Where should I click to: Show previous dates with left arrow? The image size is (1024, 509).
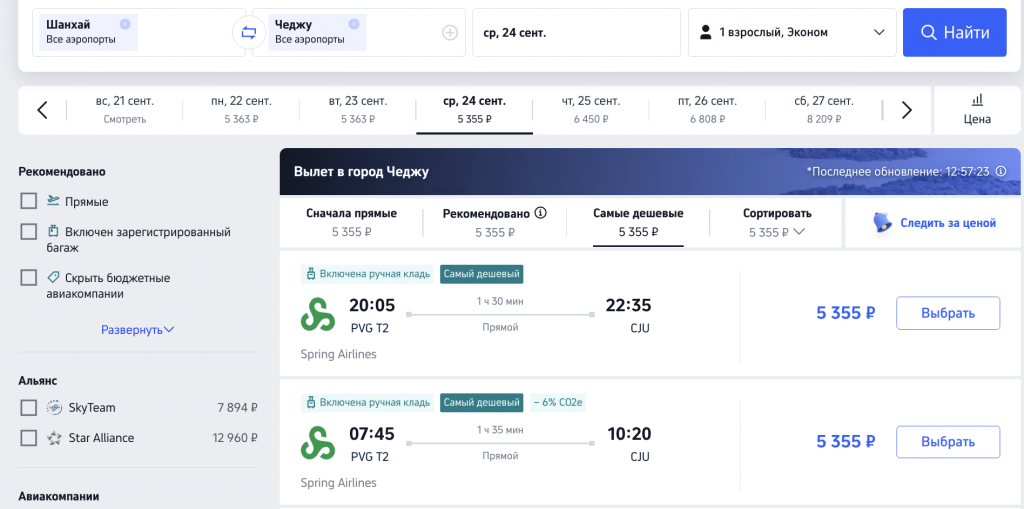pos(42,110)
